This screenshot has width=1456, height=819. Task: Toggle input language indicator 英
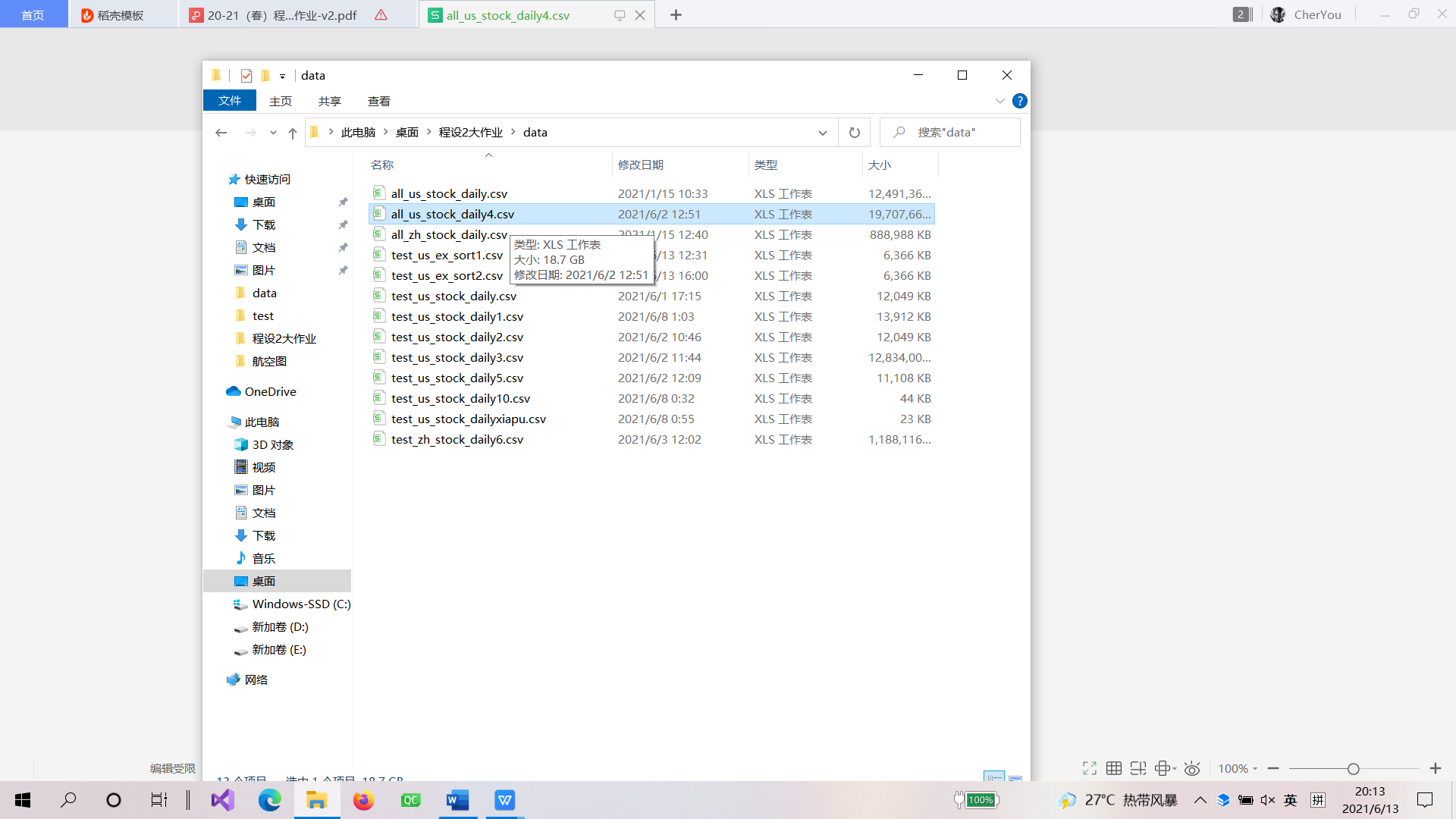click(x=1290, y=800)
